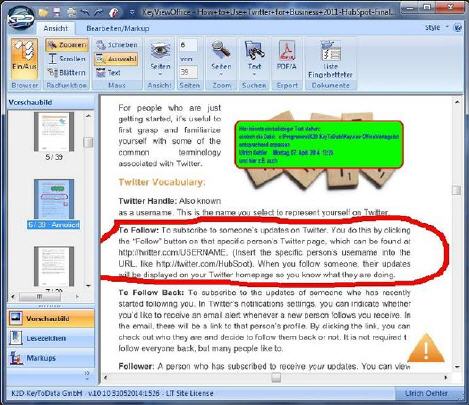Open Liste Eingeblätteter documents
Image resolution: width=469 pixels, height=405 pixels.
pos(330,59)
